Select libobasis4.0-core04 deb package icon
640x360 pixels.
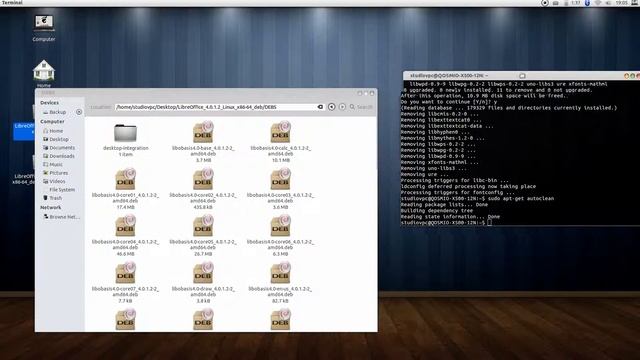125,226
